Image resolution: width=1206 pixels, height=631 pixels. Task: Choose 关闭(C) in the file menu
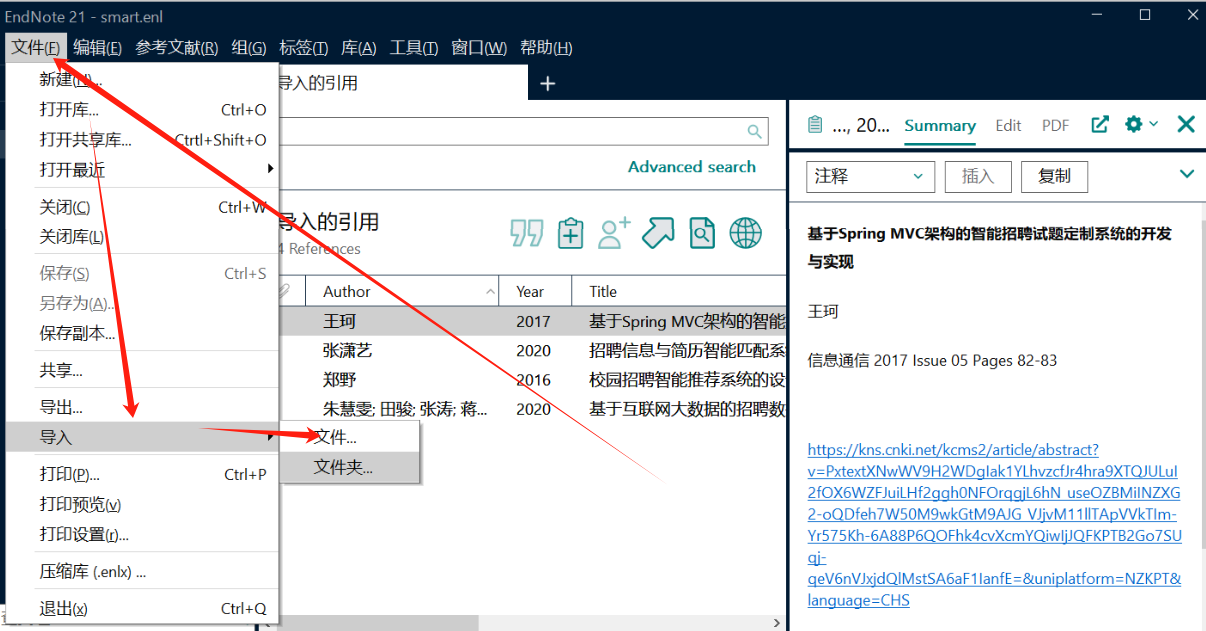(x=142, y=207)
